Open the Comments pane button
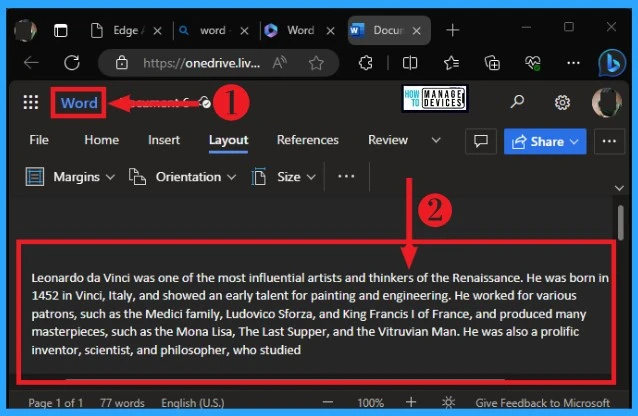 481,141
